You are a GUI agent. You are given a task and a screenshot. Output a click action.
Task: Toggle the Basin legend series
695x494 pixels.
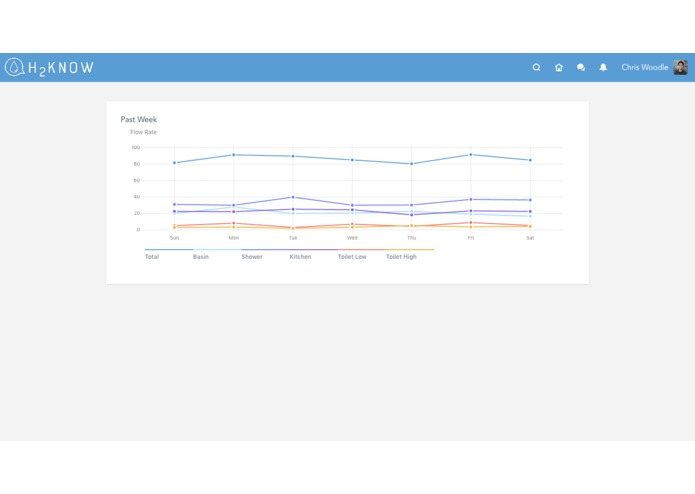pyautogui.click(x=200, y=257)
